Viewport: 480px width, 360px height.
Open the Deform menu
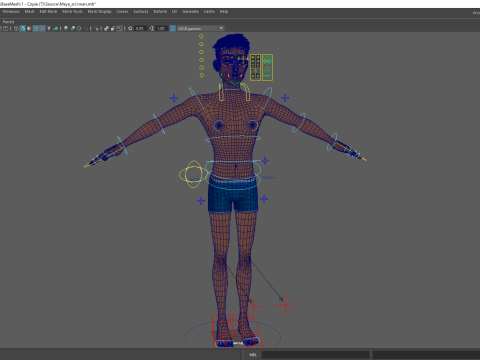(160, 11)
